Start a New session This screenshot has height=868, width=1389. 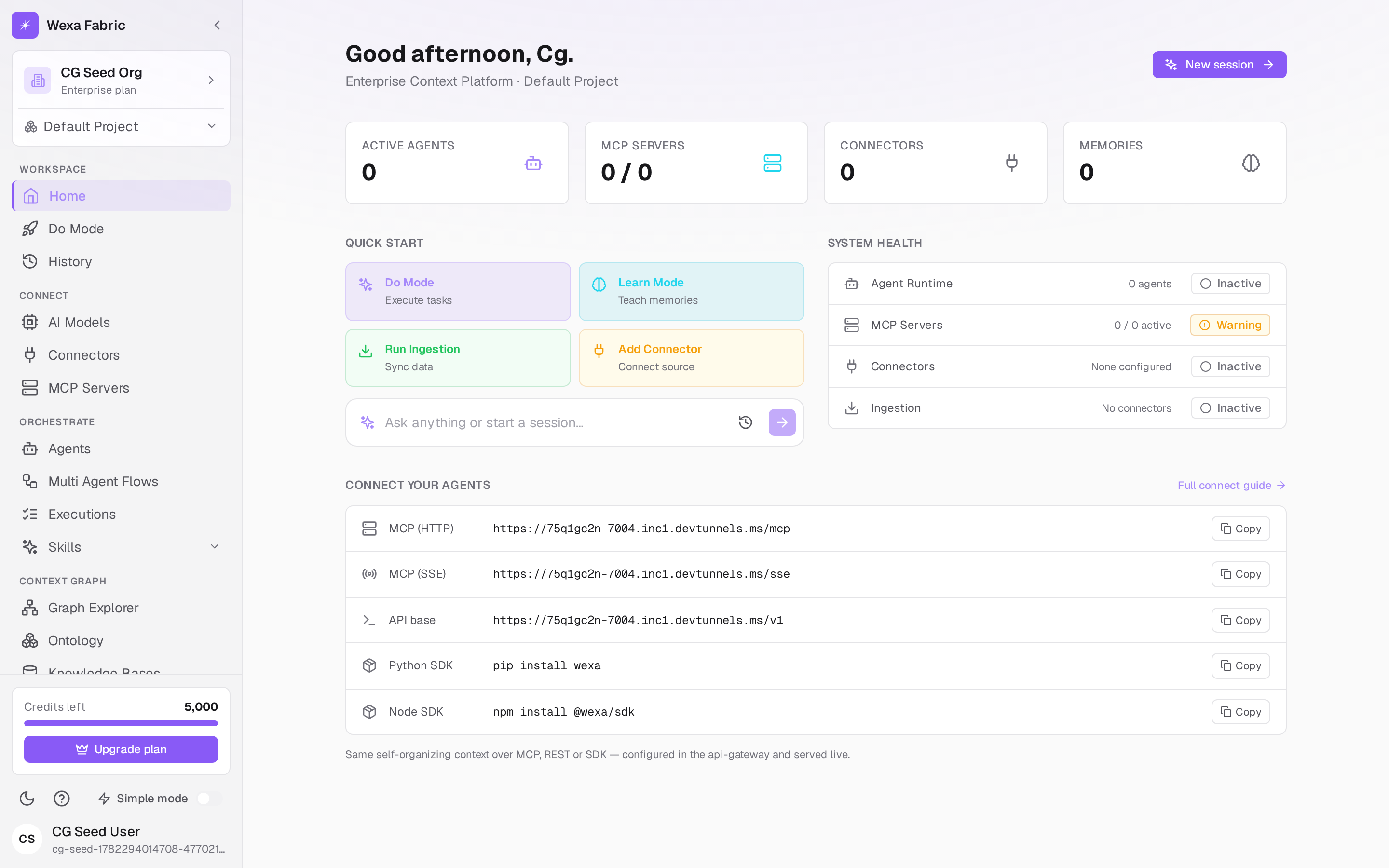1219,64
